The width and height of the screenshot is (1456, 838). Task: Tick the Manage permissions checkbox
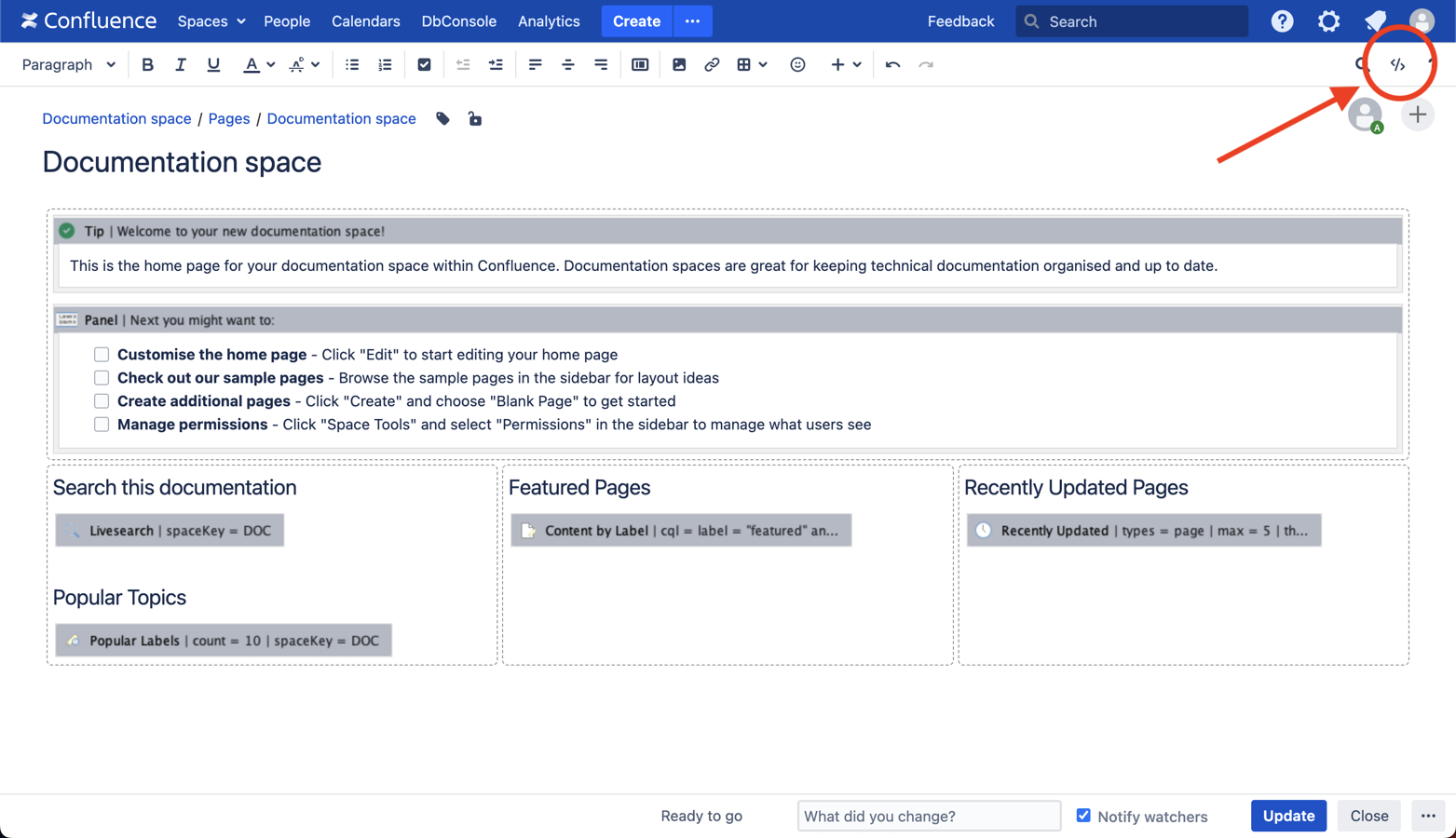(102, 424)
